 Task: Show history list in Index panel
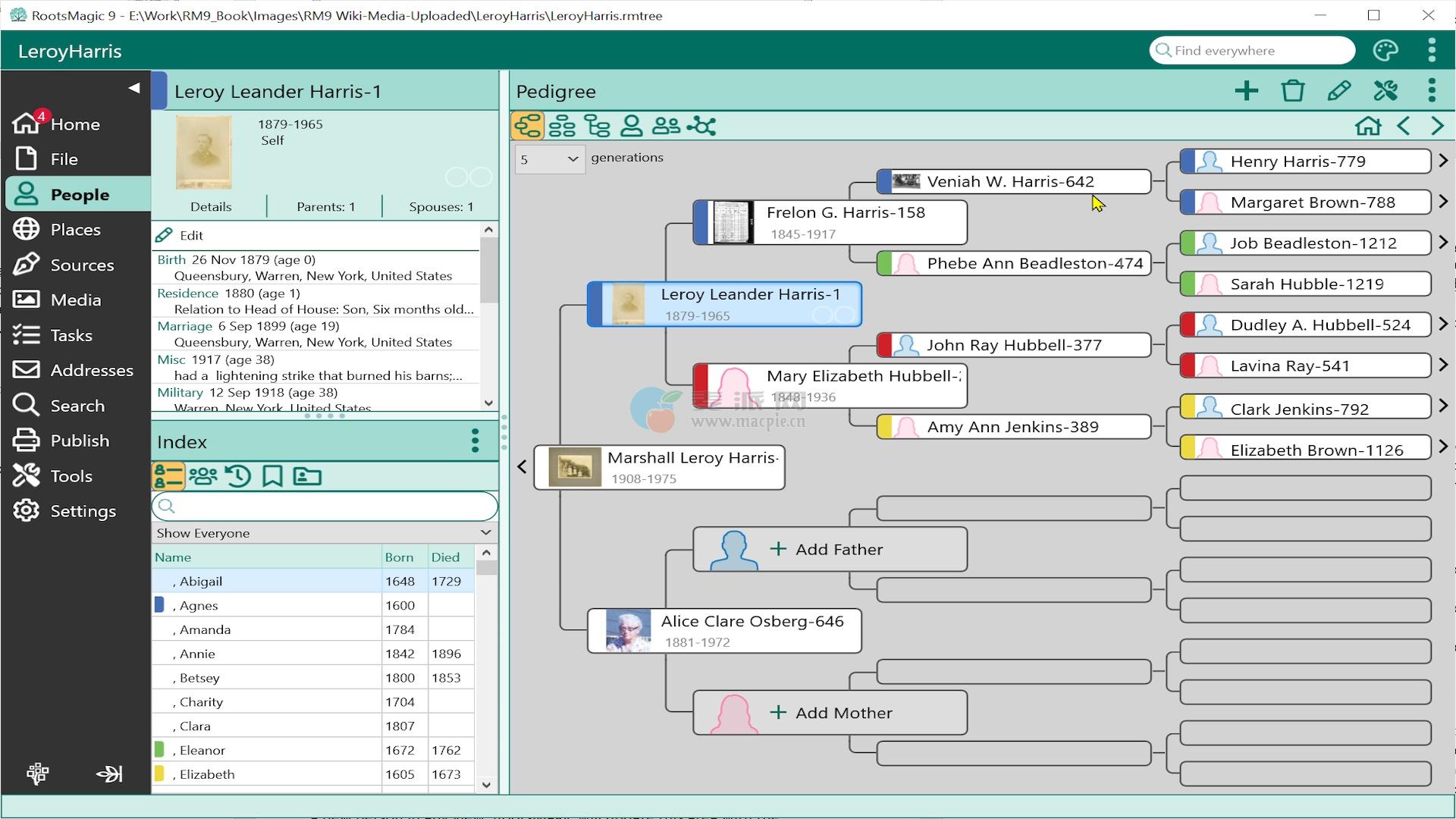click(238, 476)
